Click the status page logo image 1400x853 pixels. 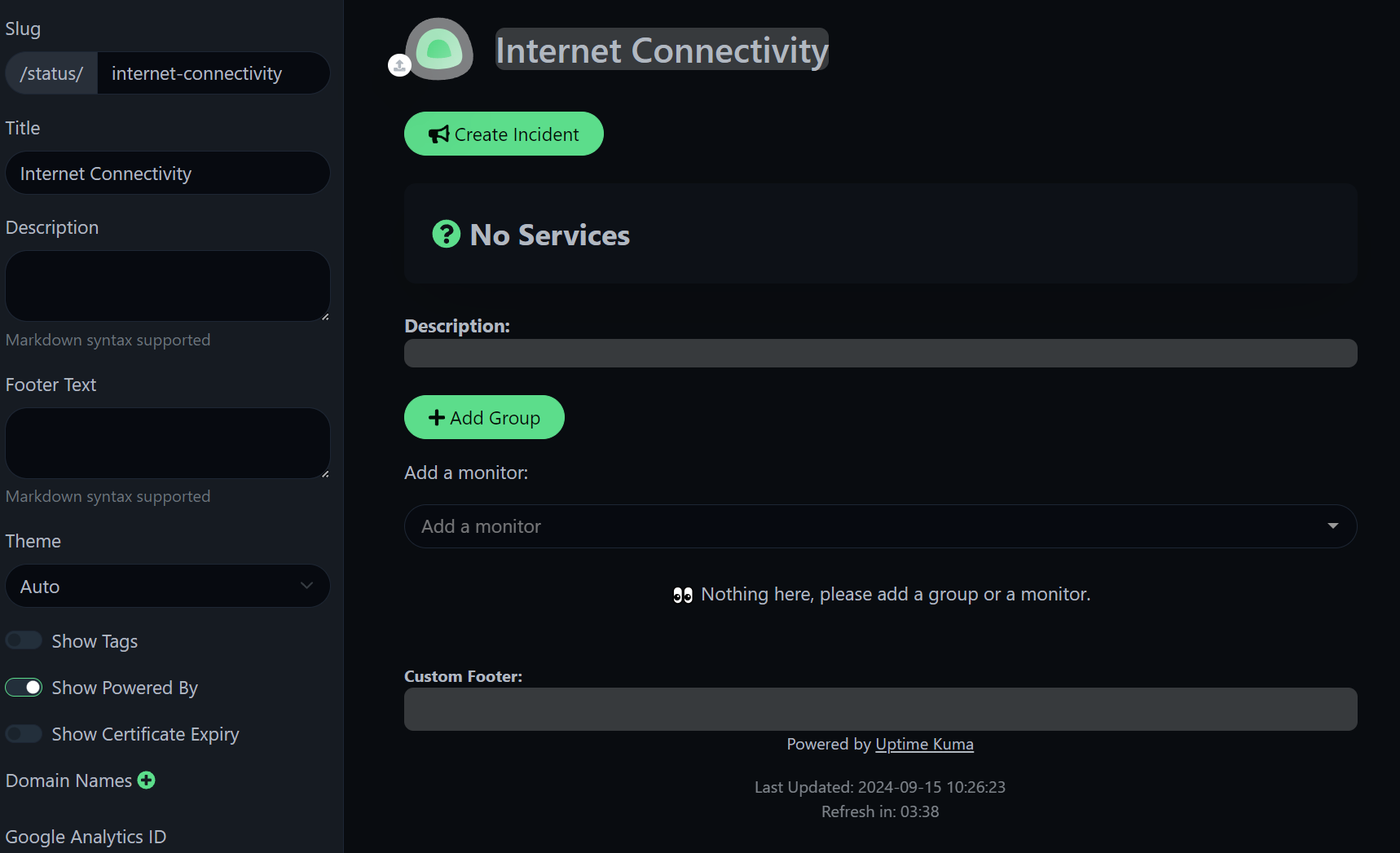tap(440, 49)
